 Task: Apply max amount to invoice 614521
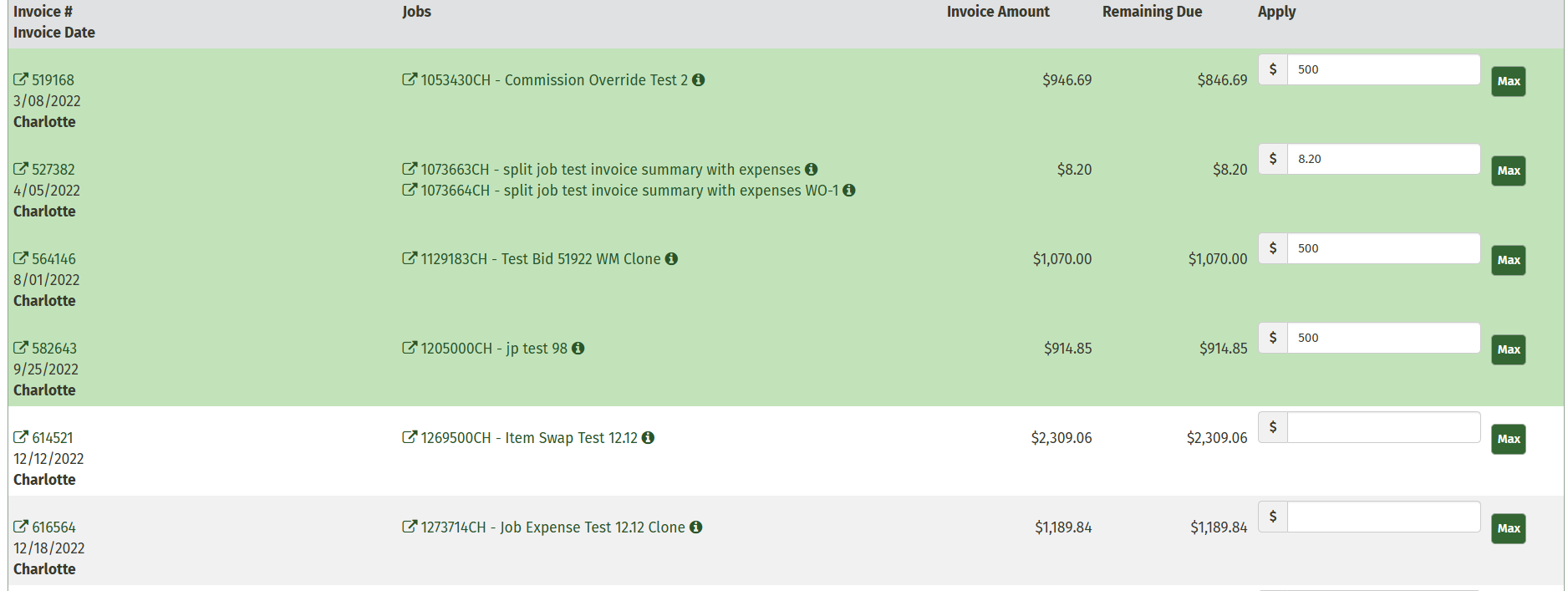(x=1508, y=439)
